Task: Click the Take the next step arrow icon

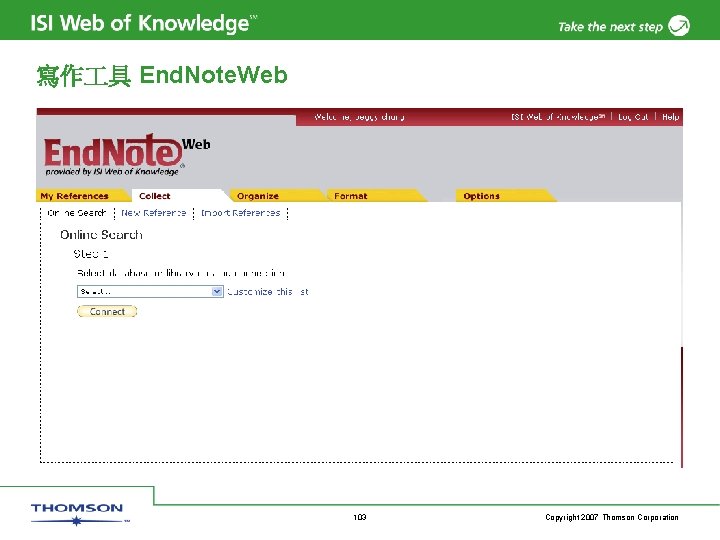Action: (x=679, y=26)
